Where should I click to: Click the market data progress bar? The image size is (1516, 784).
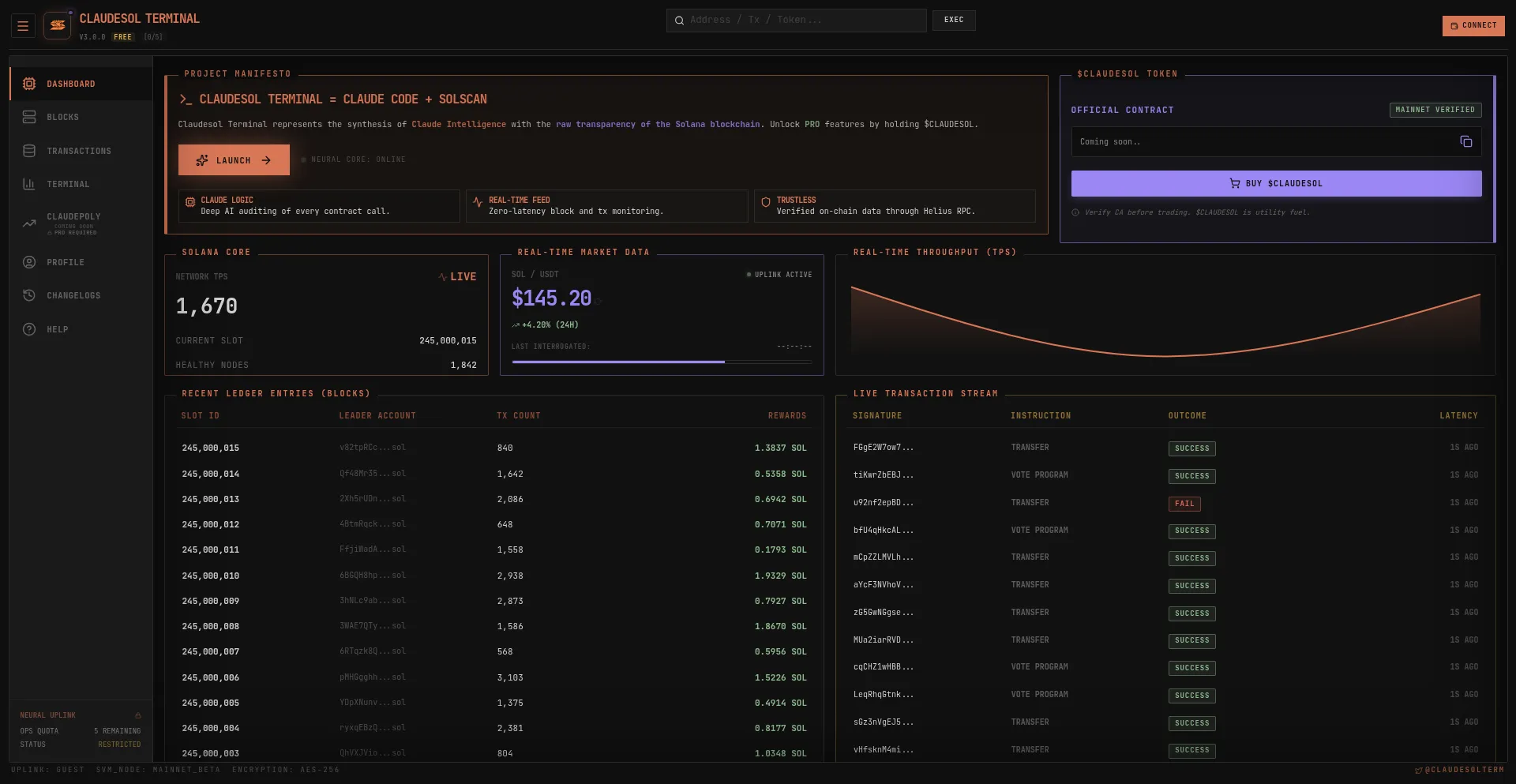coord(661,362)
